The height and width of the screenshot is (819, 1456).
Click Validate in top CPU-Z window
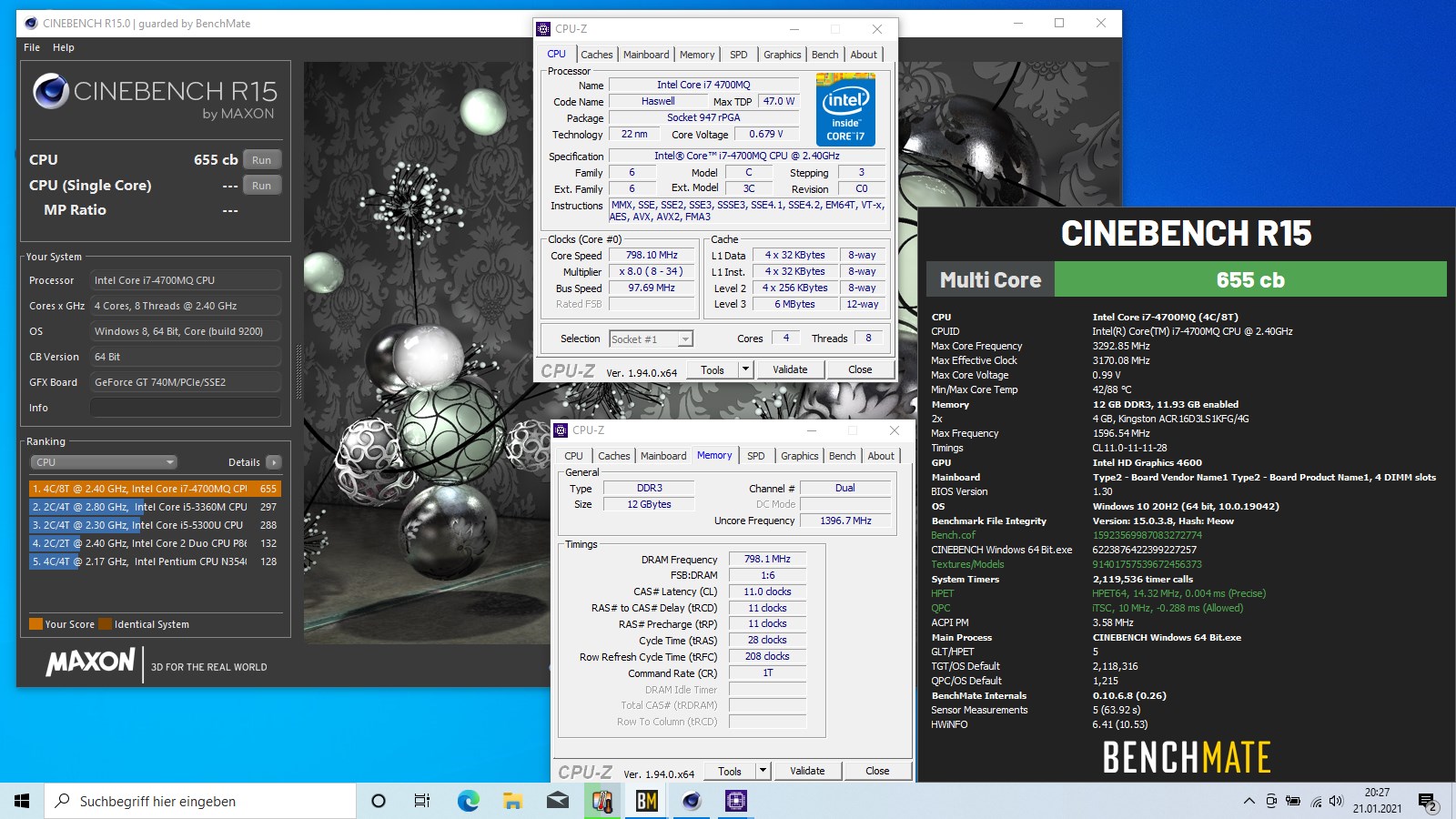click(790, 369)
